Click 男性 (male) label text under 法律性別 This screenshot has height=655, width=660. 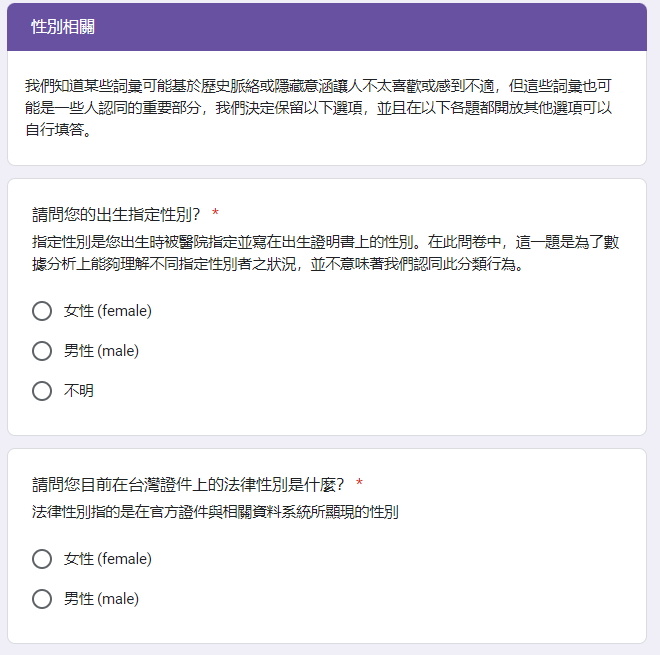click(x=101, y=599)
